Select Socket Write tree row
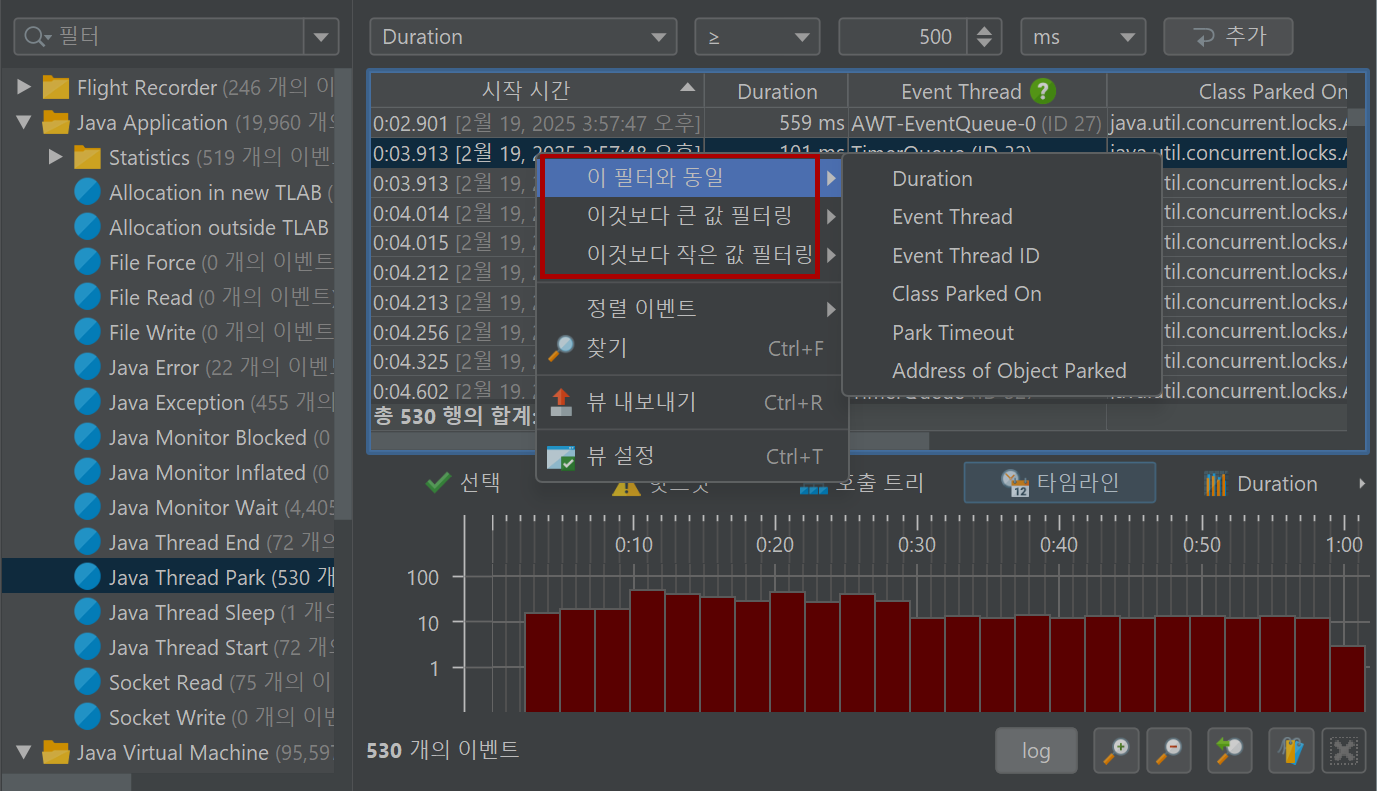 [168, 717]
